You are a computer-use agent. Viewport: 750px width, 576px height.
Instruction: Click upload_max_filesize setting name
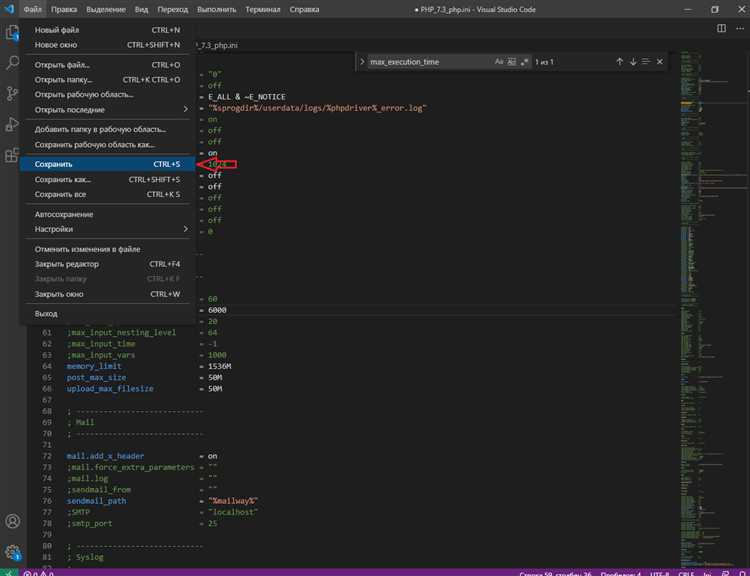(110, 388)
